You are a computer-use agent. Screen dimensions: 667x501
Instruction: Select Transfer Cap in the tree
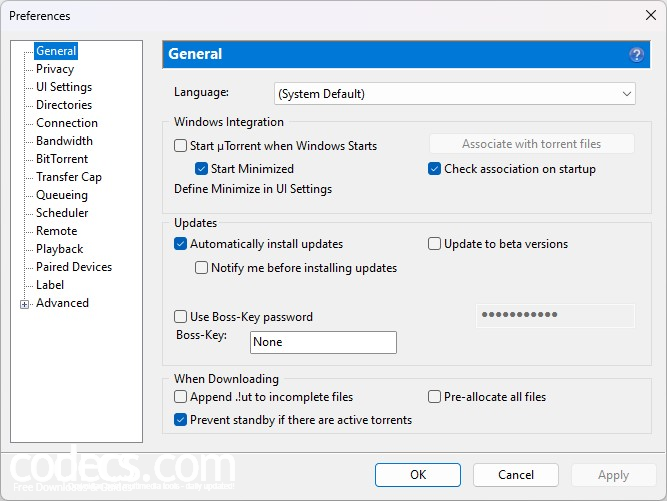tap(68, 177)
